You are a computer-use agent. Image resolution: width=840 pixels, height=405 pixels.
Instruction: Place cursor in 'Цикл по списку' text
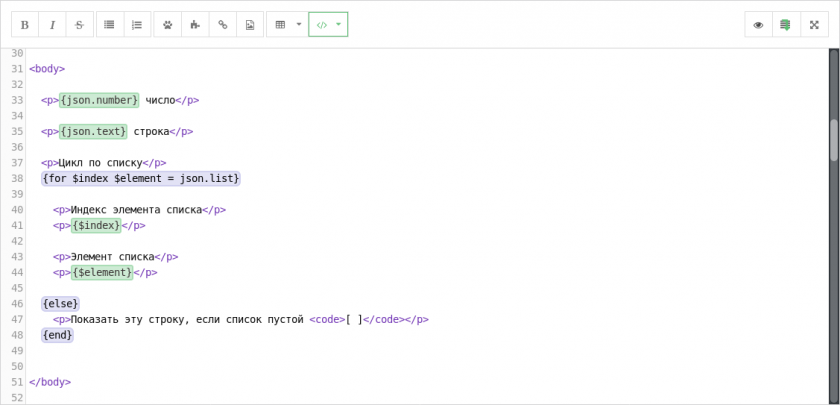click(100, 163)
